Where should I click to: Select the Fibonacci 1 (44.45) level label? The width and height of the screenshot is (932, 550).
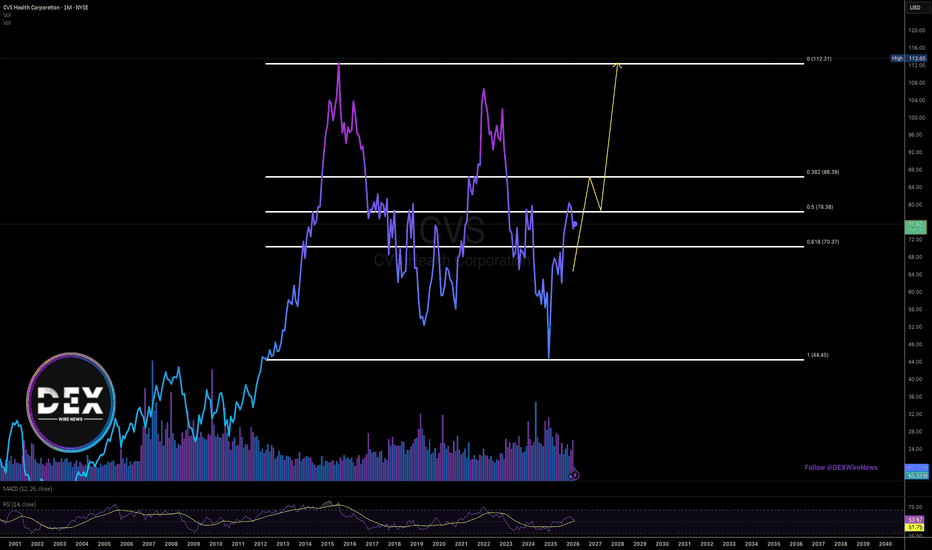click(817, 355)
